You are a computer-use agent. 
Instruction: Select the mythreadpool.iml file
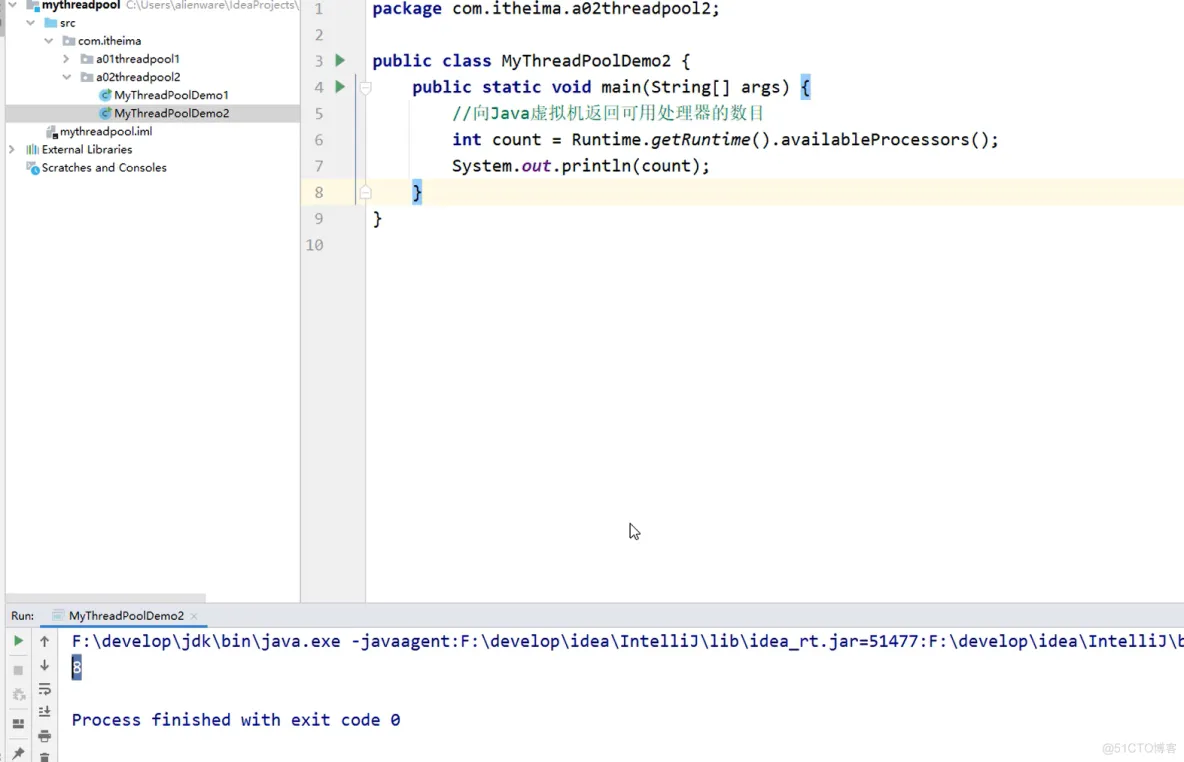pos(107,131)
